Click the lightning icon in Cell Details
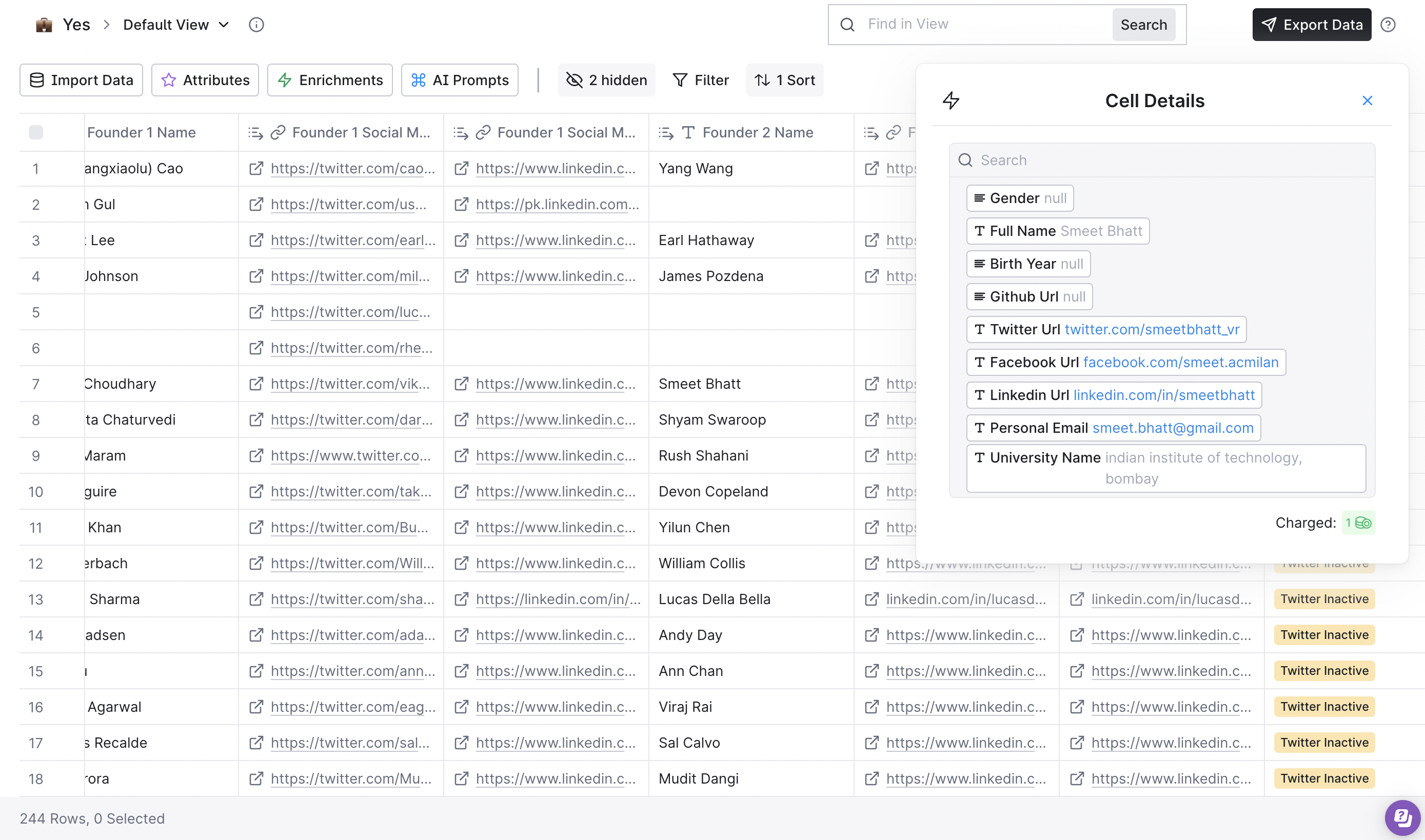Screen dimensions: 1425x840 coord(951,101)
